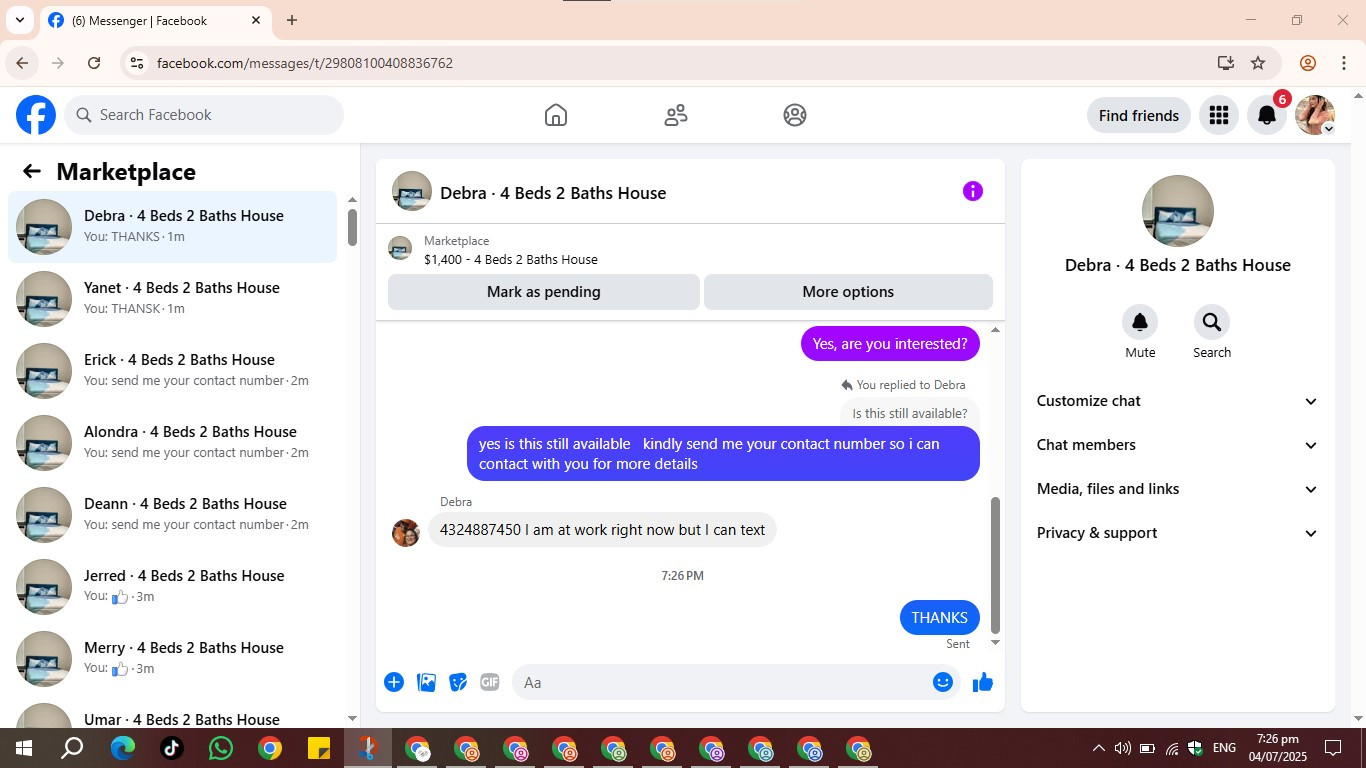Open the emoji picker

pyautogui.click(x=943, y=682)
